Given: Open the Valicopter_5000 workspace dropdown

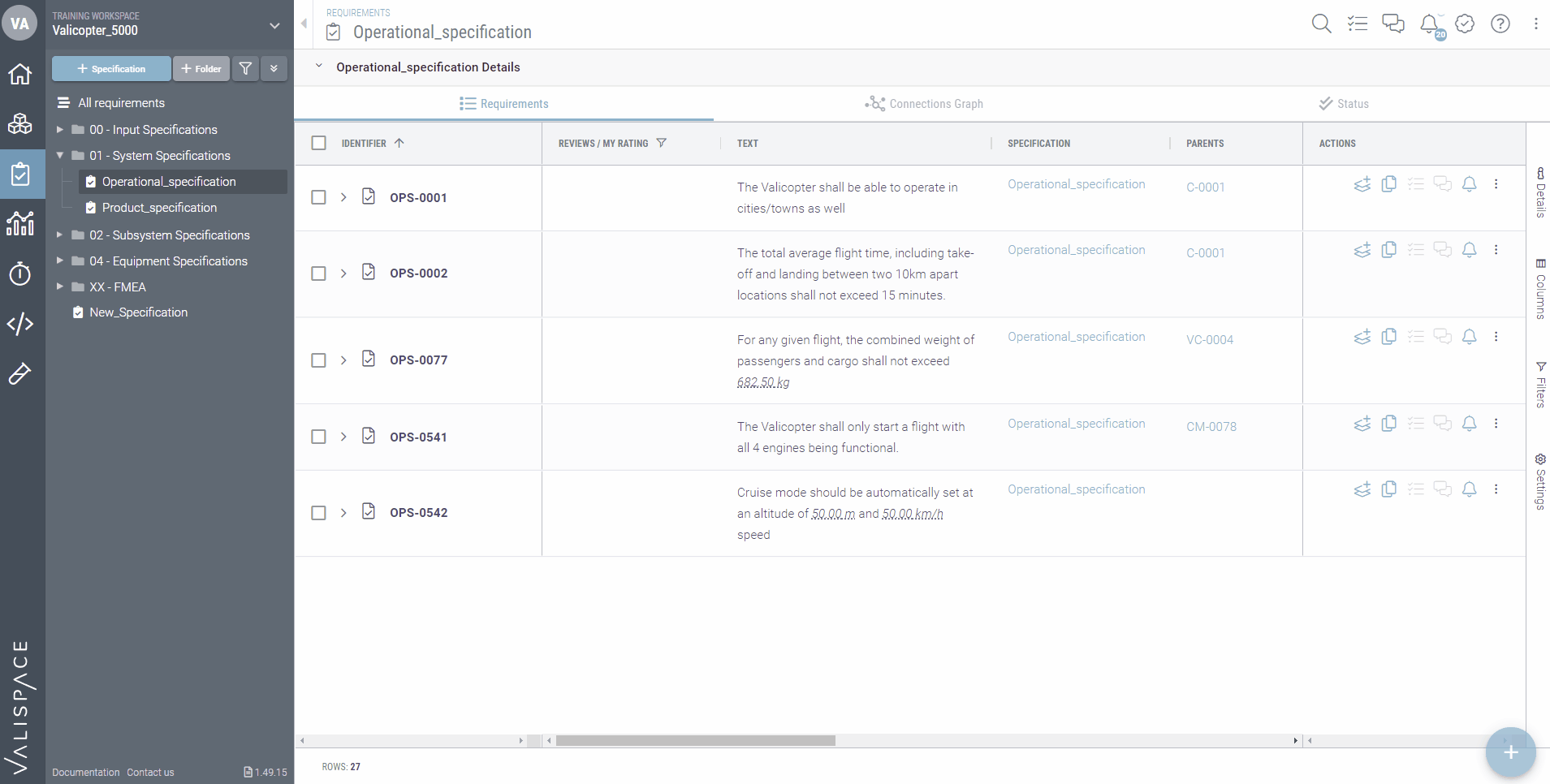Looking at the screenshot, I should tap(274, 26).
